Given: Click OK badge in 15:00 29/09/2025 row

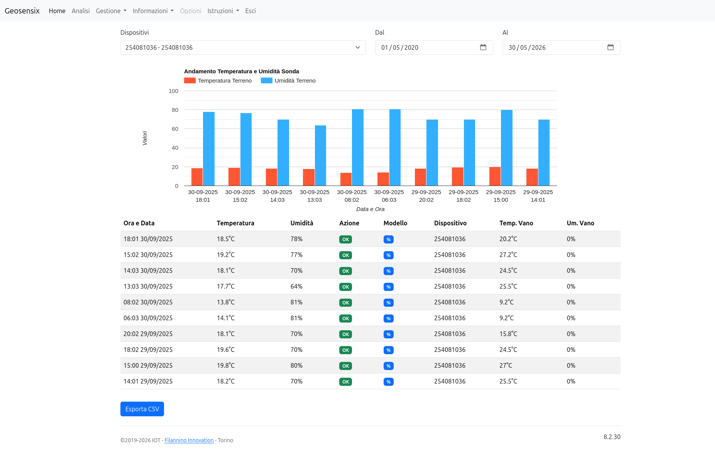Looking at the screenshot, I should tap(345, 366).
